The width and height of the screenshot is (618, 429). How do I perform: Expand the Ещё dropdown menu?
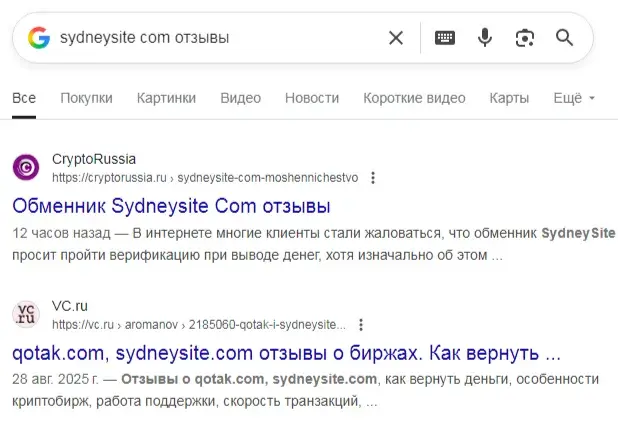[x=574, y=98]
